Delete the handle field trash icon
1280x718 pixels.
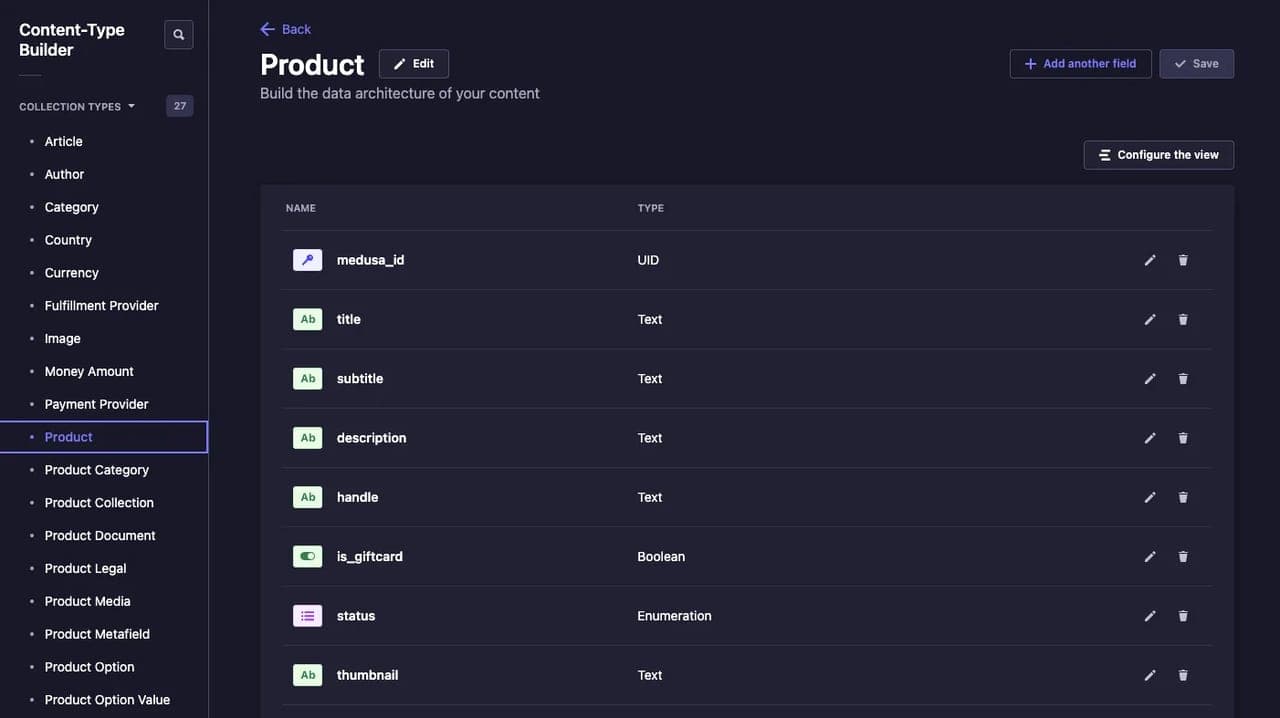click(1183, 497)
